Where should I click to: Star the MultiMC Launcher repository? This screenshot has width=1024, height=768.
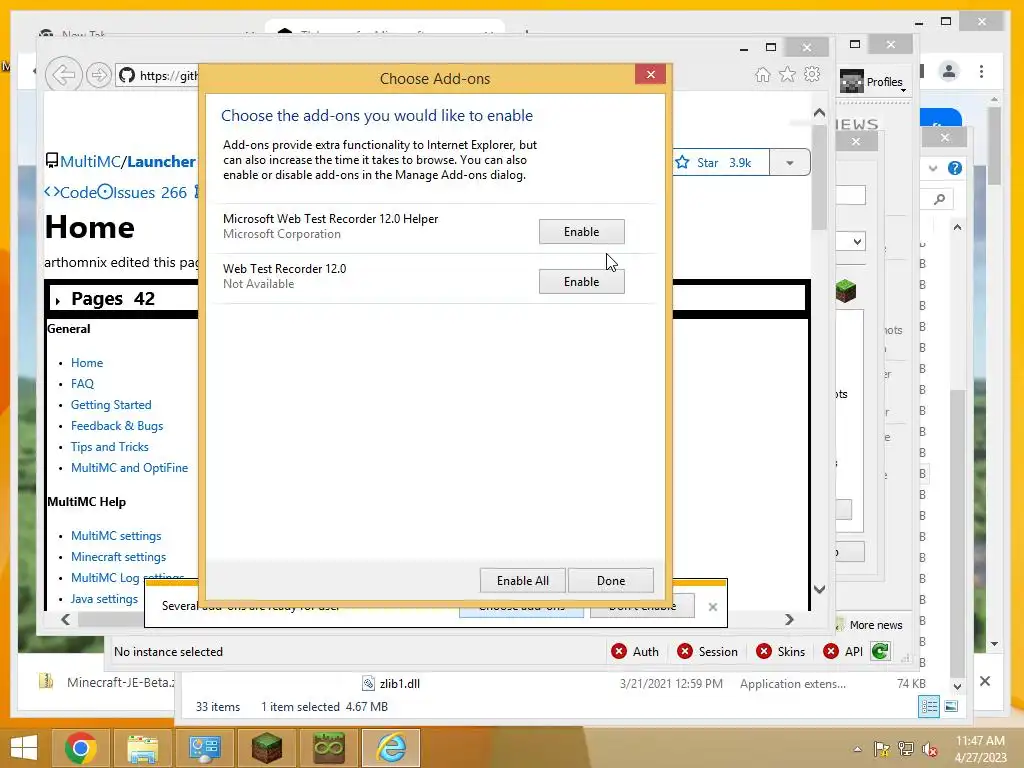click(x=720, y=163)
